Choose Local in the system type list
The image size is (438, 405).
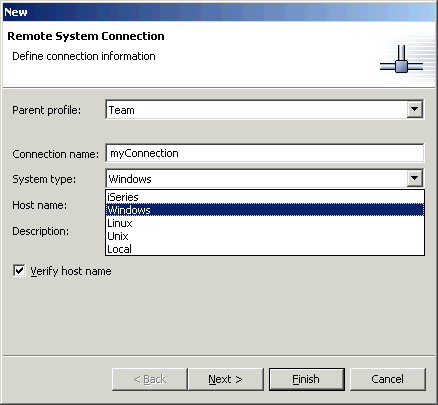point(265,249)
